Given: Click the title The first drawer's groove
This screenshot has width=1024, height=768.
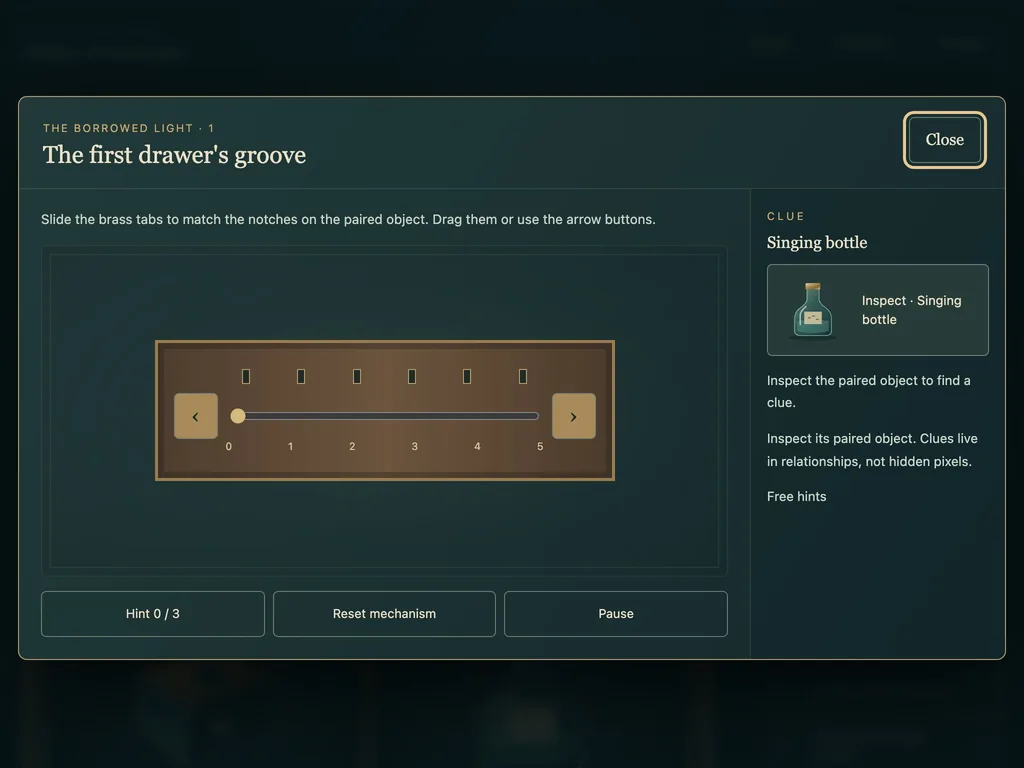Looking at the screenshot, I should click(174, 155).
